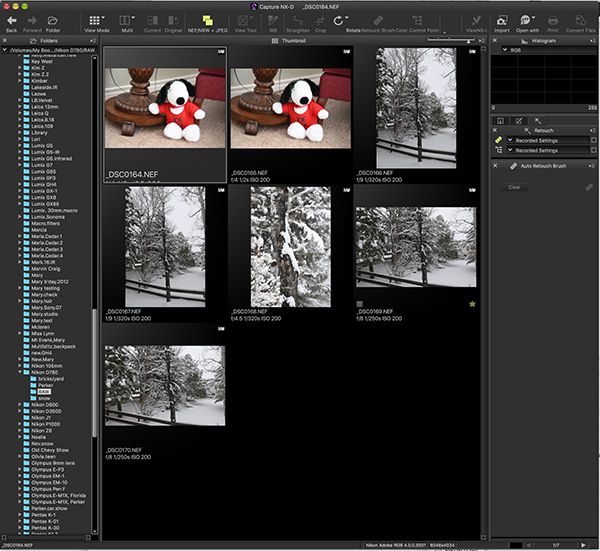Click the black color box in the status bar
The image size is (600, 551).
click(x=516, y=545)
